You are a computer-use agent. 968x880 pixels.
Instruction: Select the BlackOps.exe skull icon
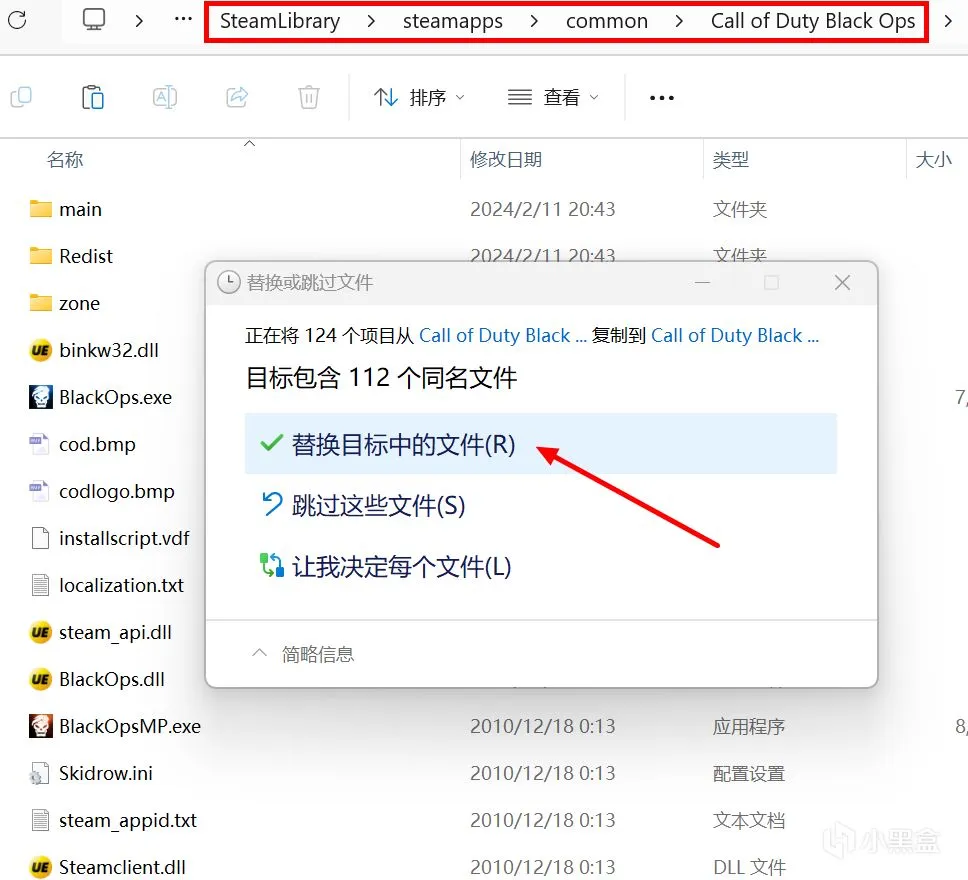point(41,397)
